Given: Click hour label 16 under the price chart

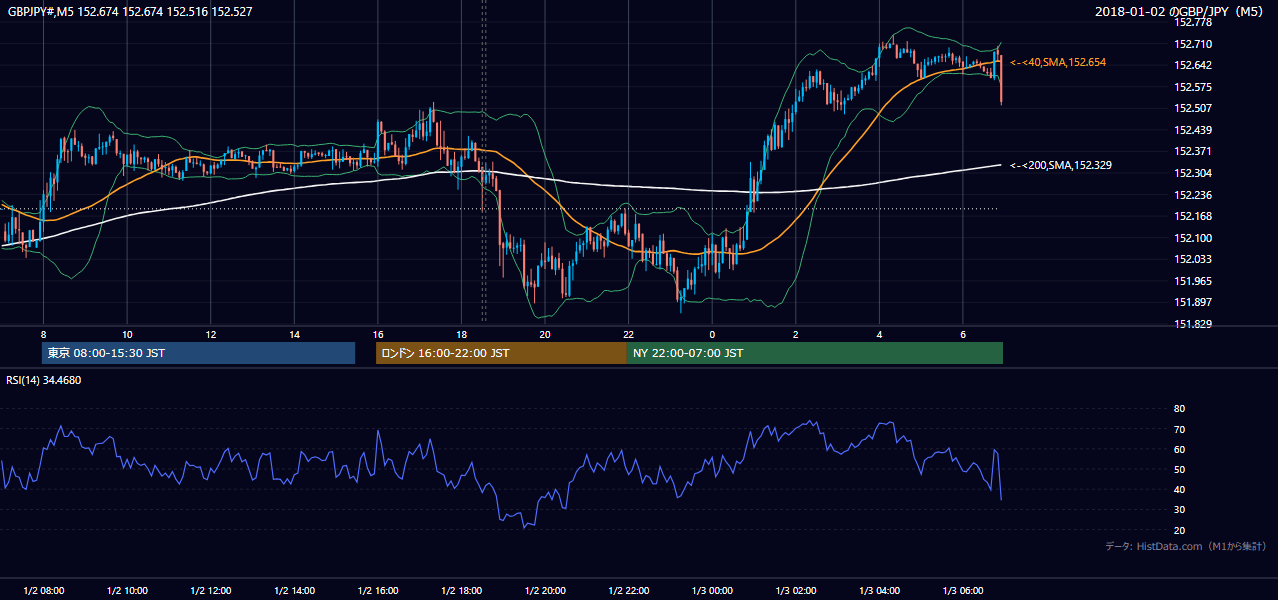Looking at the screenshot, I should (378, 334).
